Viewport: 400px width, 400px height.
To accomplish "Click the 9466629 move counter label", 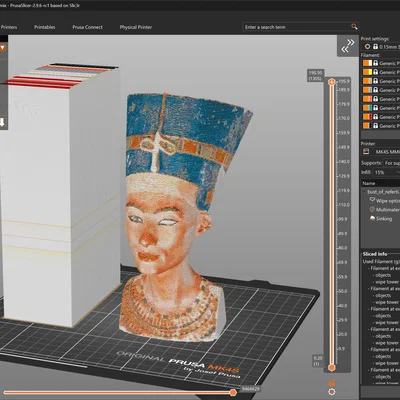I will point(251,389).
